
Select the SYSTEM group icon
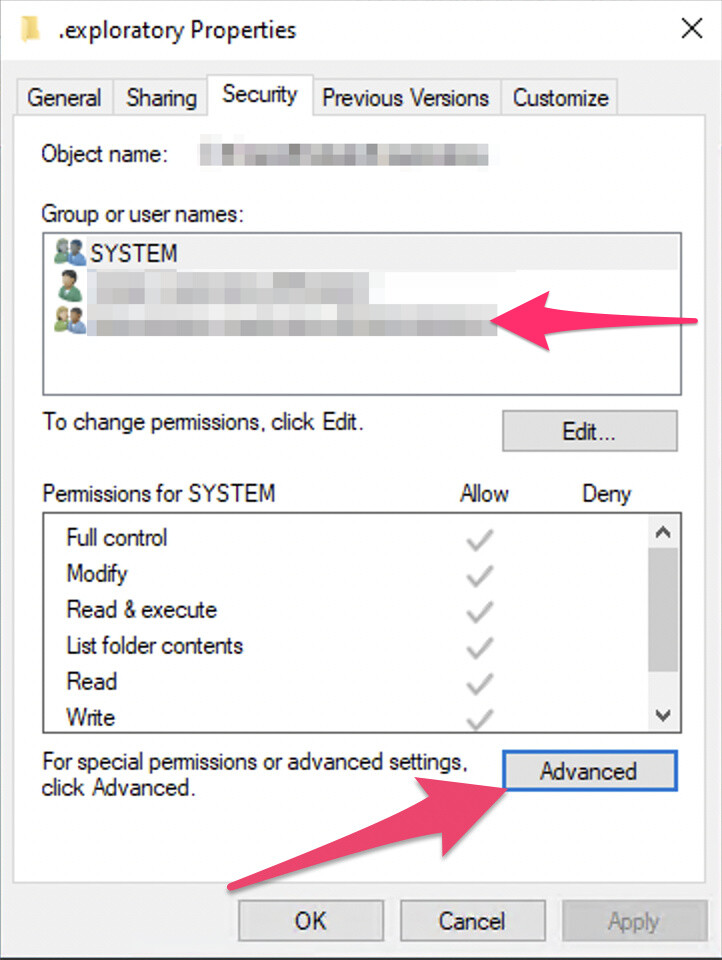(69, 252)
